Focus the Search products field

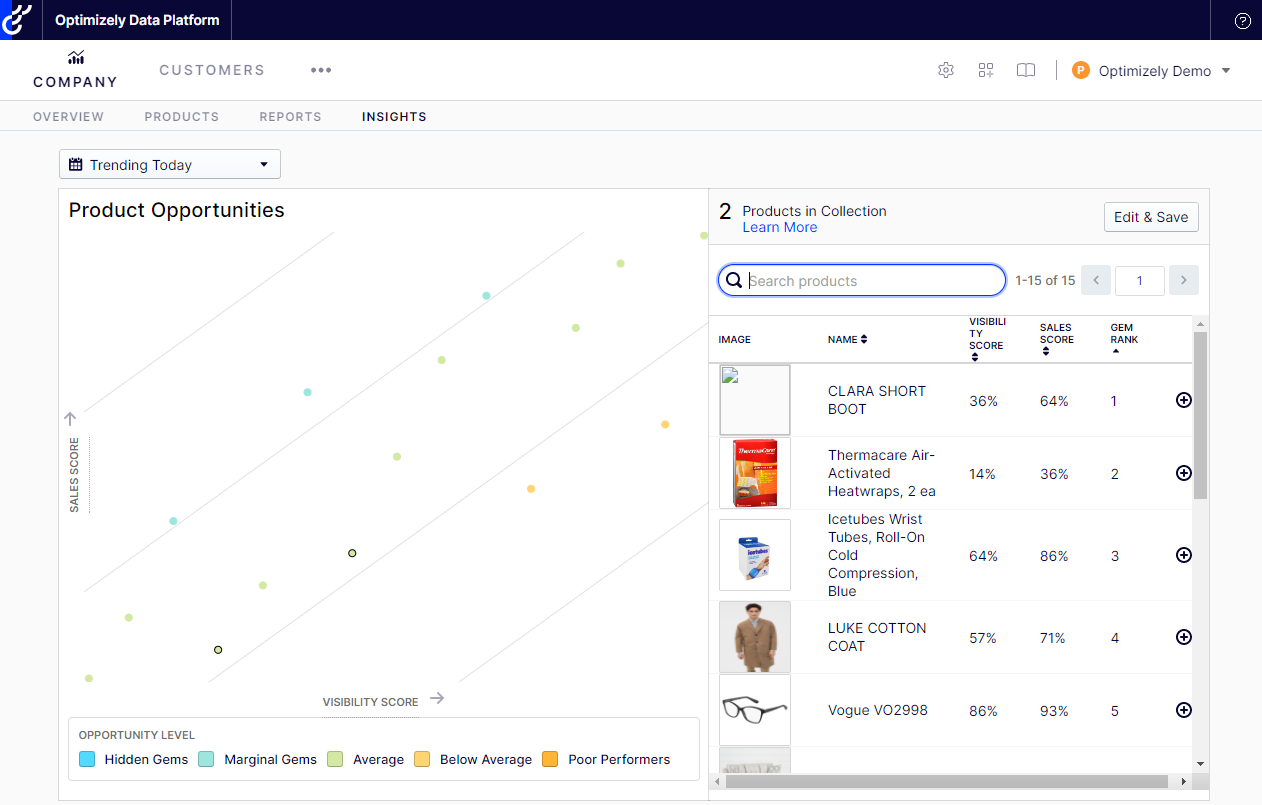tap(862, 281)
